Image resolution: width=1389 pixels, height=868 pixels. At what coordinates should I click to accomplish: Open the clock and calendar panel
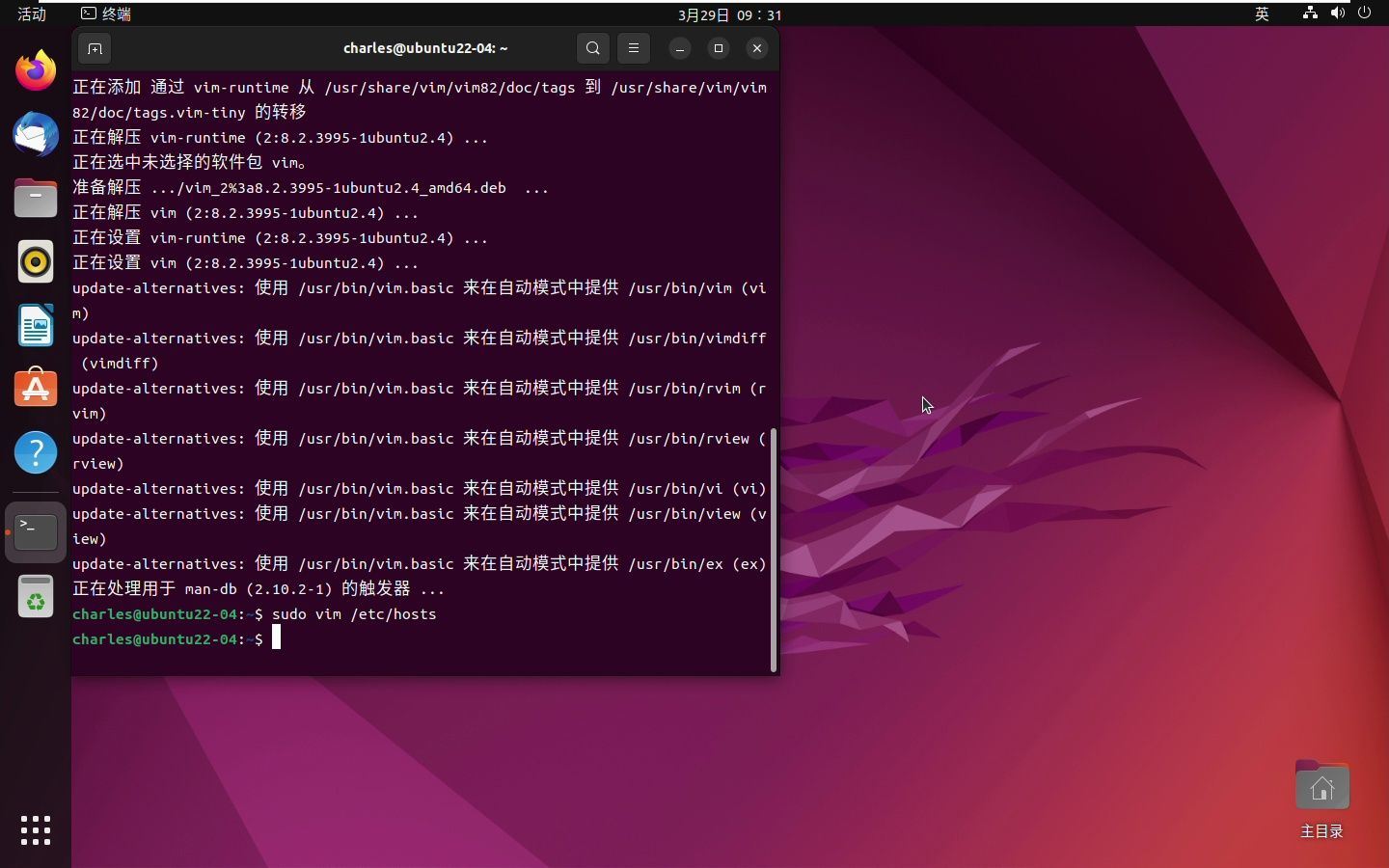[729, 14]
